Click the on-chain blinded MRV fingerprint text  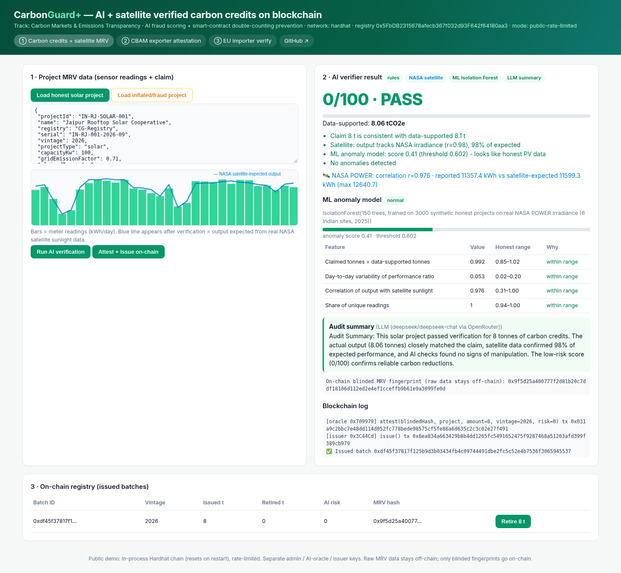click(456, 385)
